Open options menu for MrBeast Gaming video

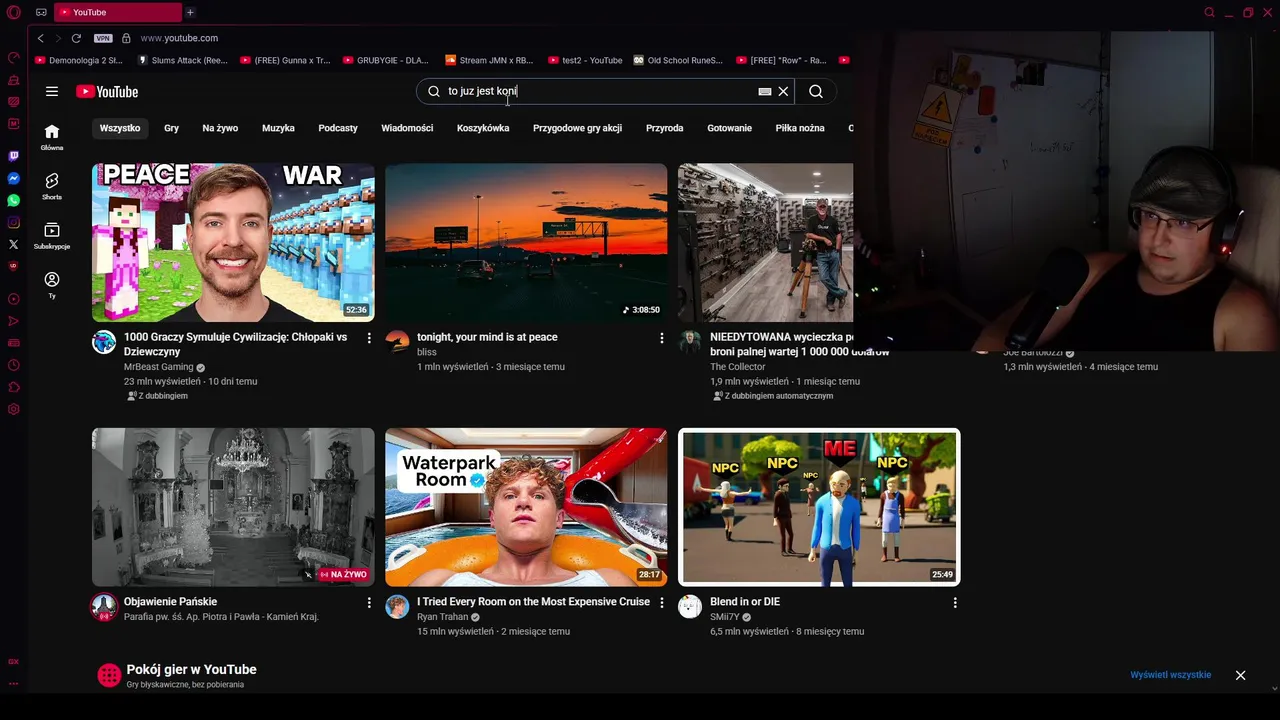(x=369, y=338)
